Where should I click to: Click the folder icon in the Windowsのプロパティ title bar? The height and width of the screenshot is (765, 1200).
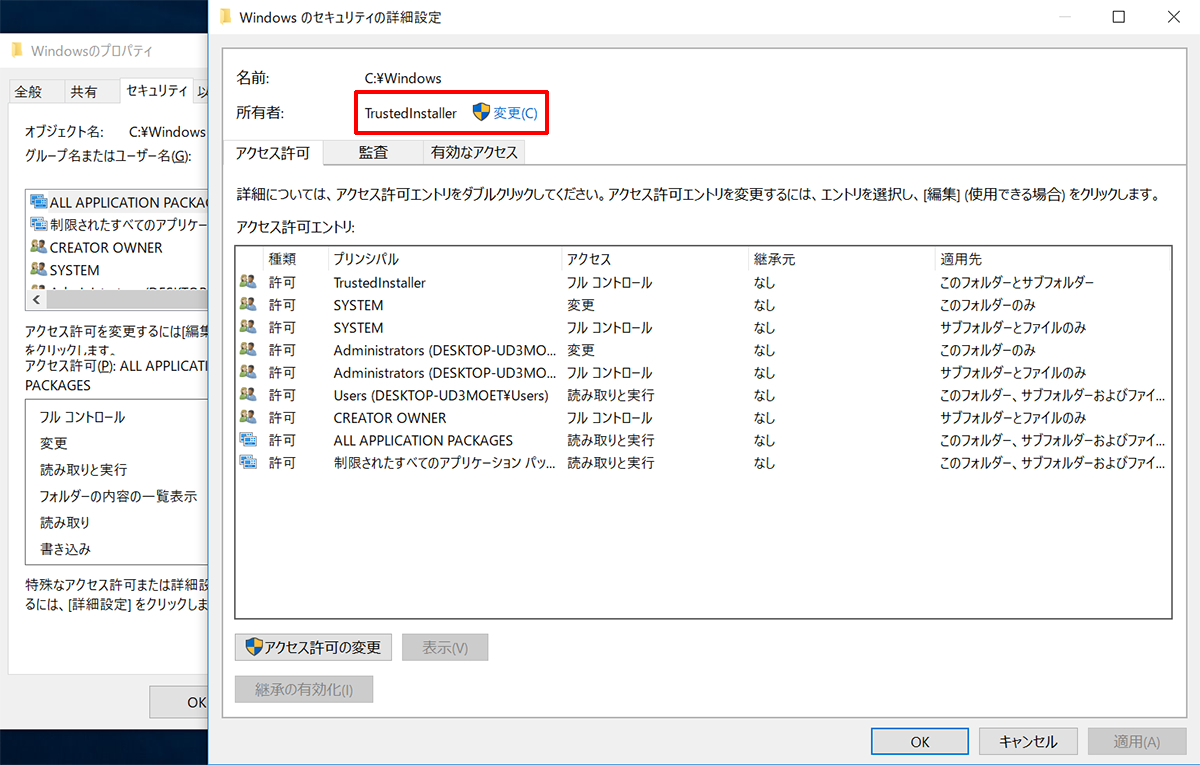(x=17, y=50)
